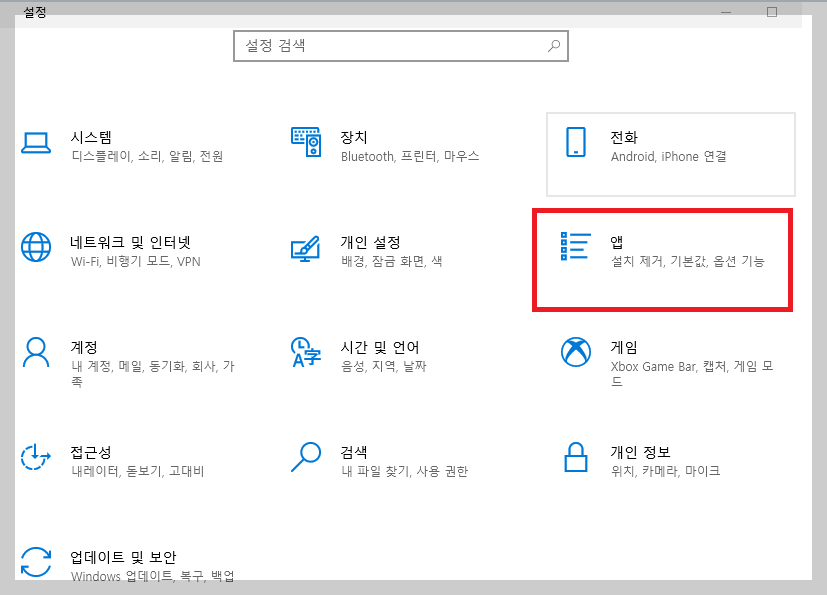The height and width of the screenshot is (595, 827).
Task: Open the Ease of Access (접근성) icon
Action: [x=36, y=457]
